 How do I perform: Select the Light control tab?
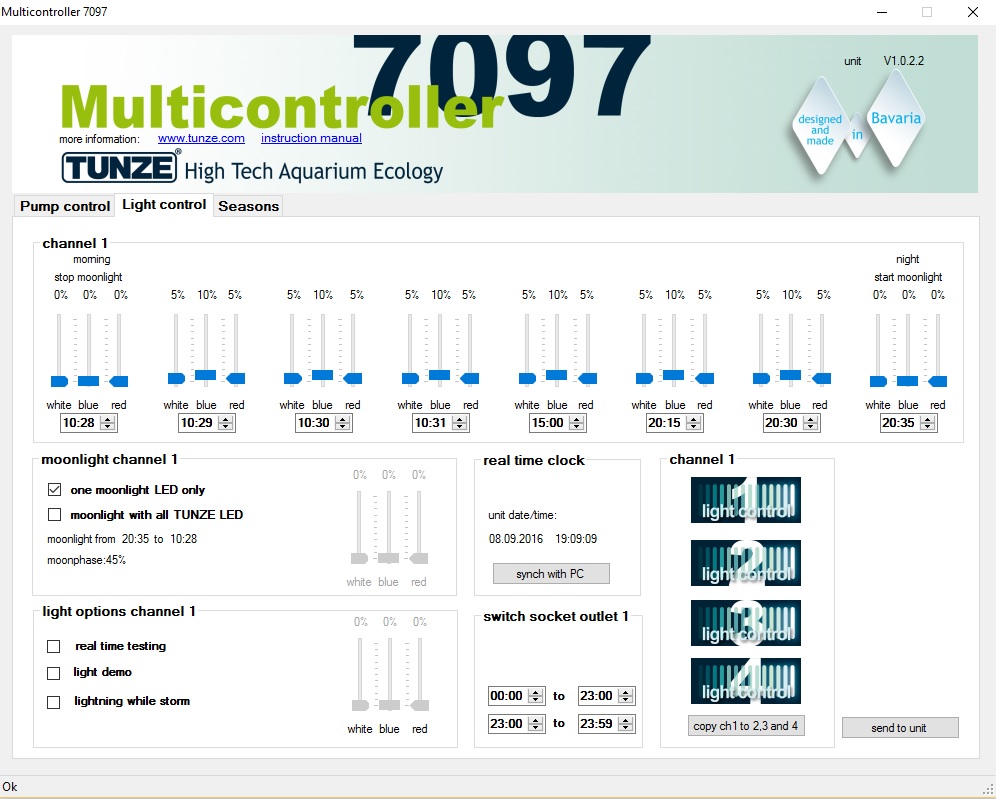pos(164,205)
